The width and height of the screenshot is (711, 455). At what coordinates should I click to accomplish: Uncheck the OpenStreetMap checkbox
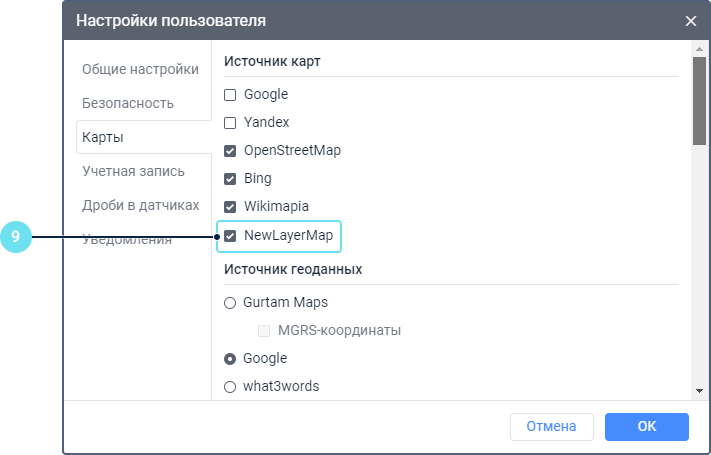[230, 151]
